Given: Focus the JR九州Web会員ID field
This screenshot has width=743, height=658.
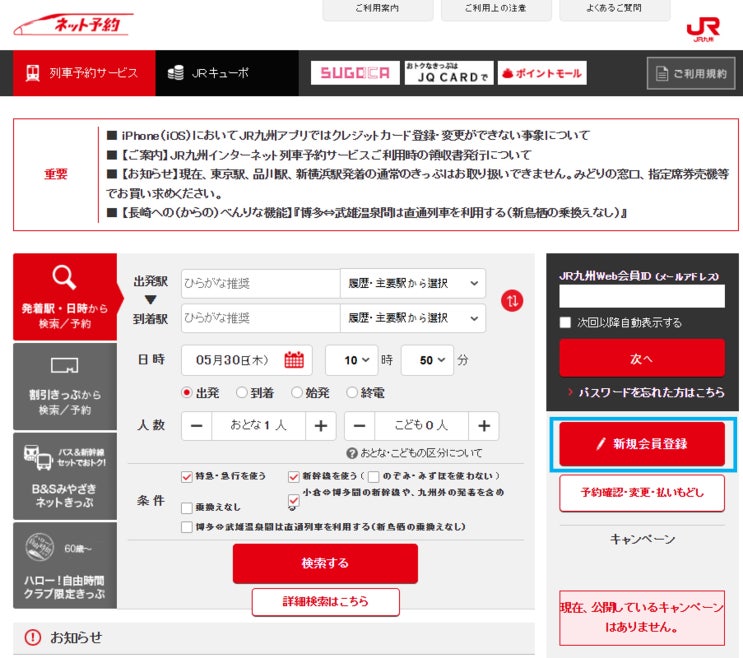Looking at the screenshot, I should click(642, 296).
